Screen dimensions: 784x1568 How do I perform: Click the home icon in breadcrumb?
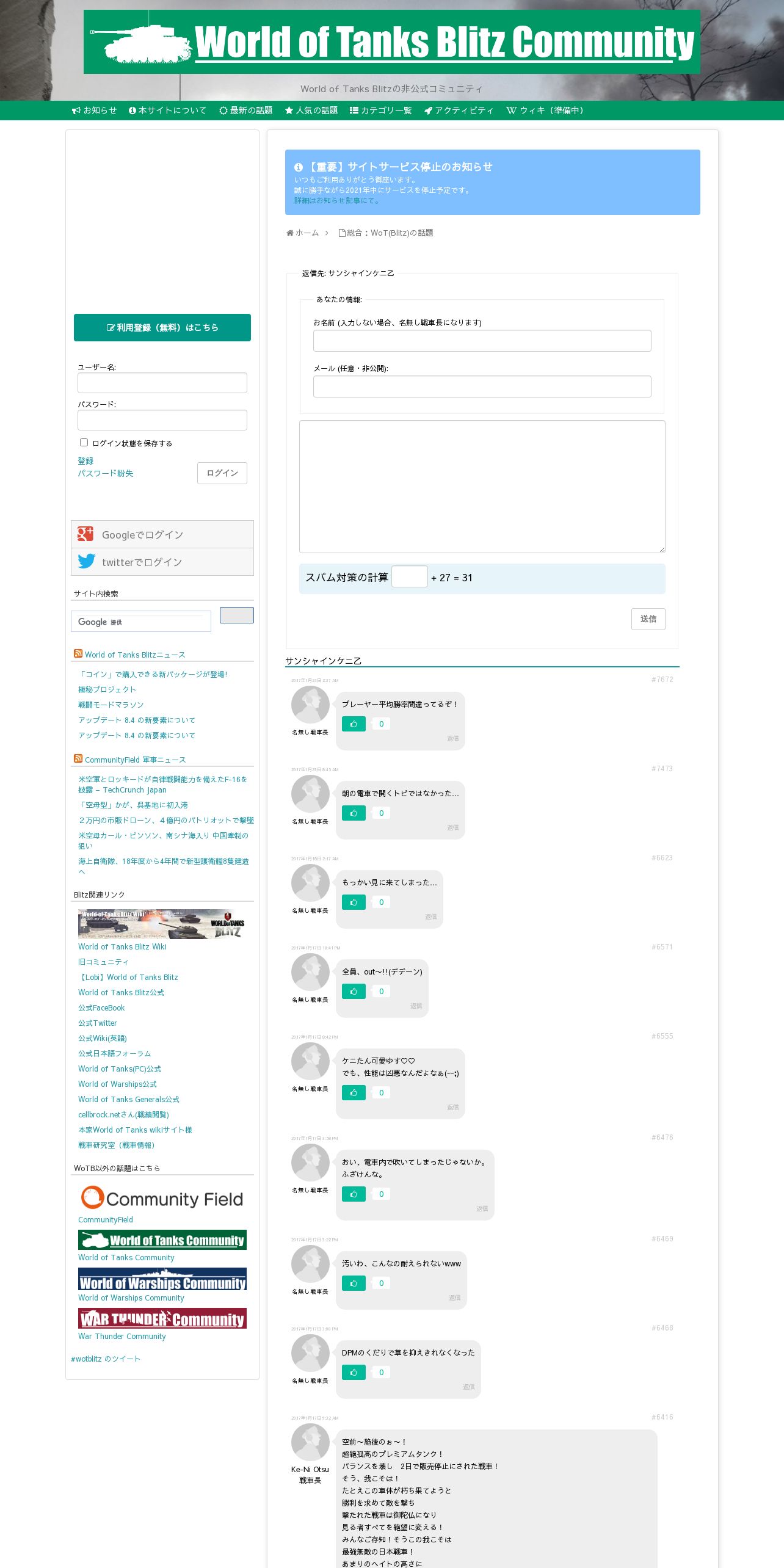point(290,233)
